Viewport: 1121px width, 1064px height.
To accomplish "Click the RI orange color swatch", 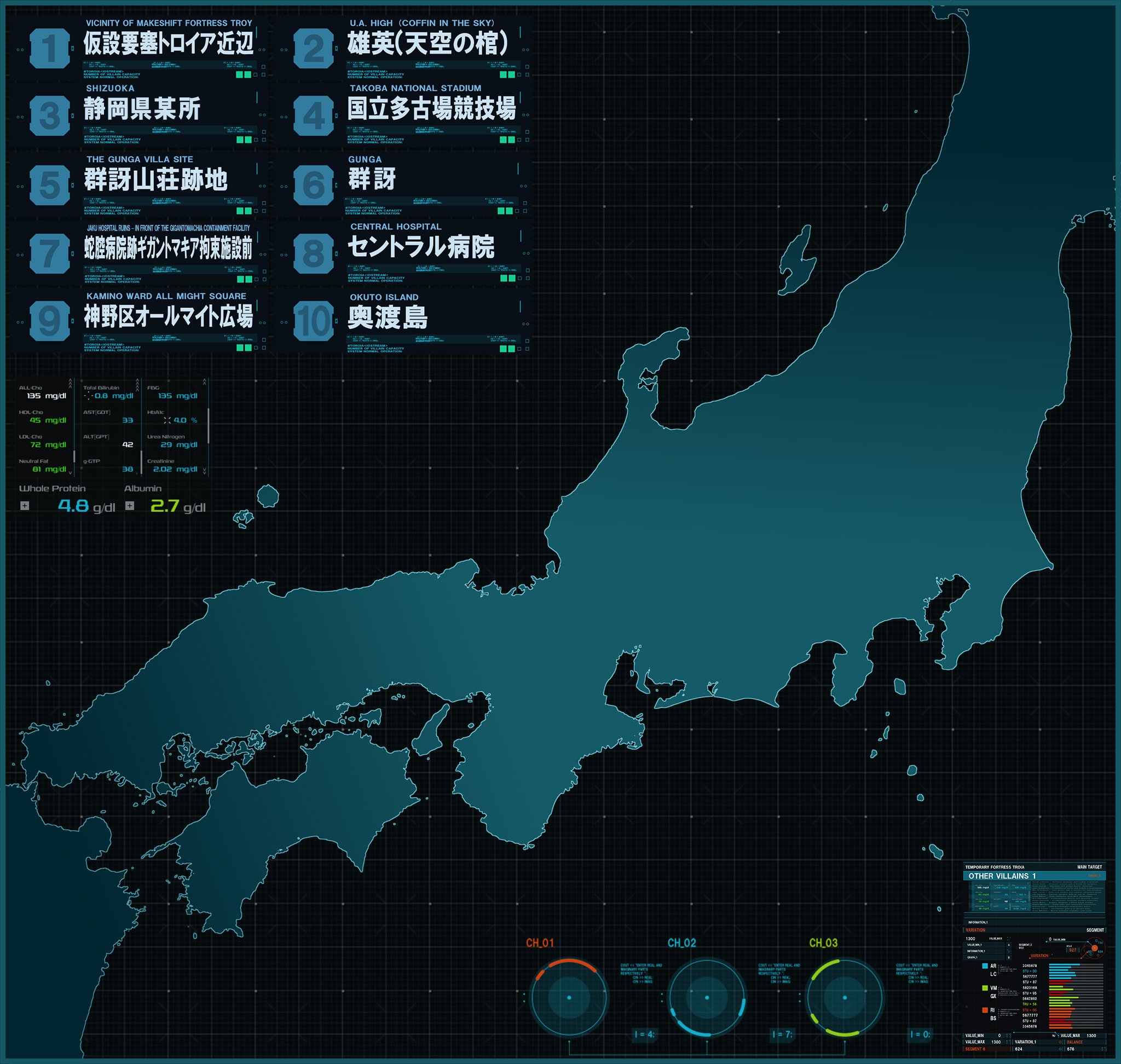I will pos(985,1010).
